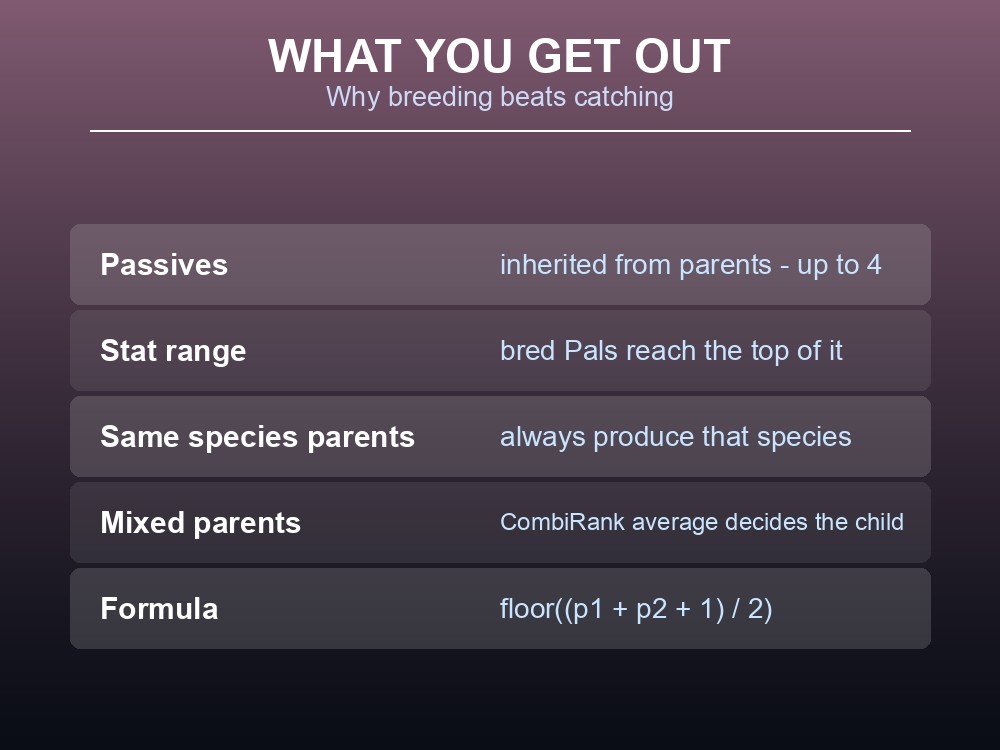The height and width of the screenshot is (750, 1000).
Task: Click the Why breeding beats catching subtitle
Action: tap(499, 97)
